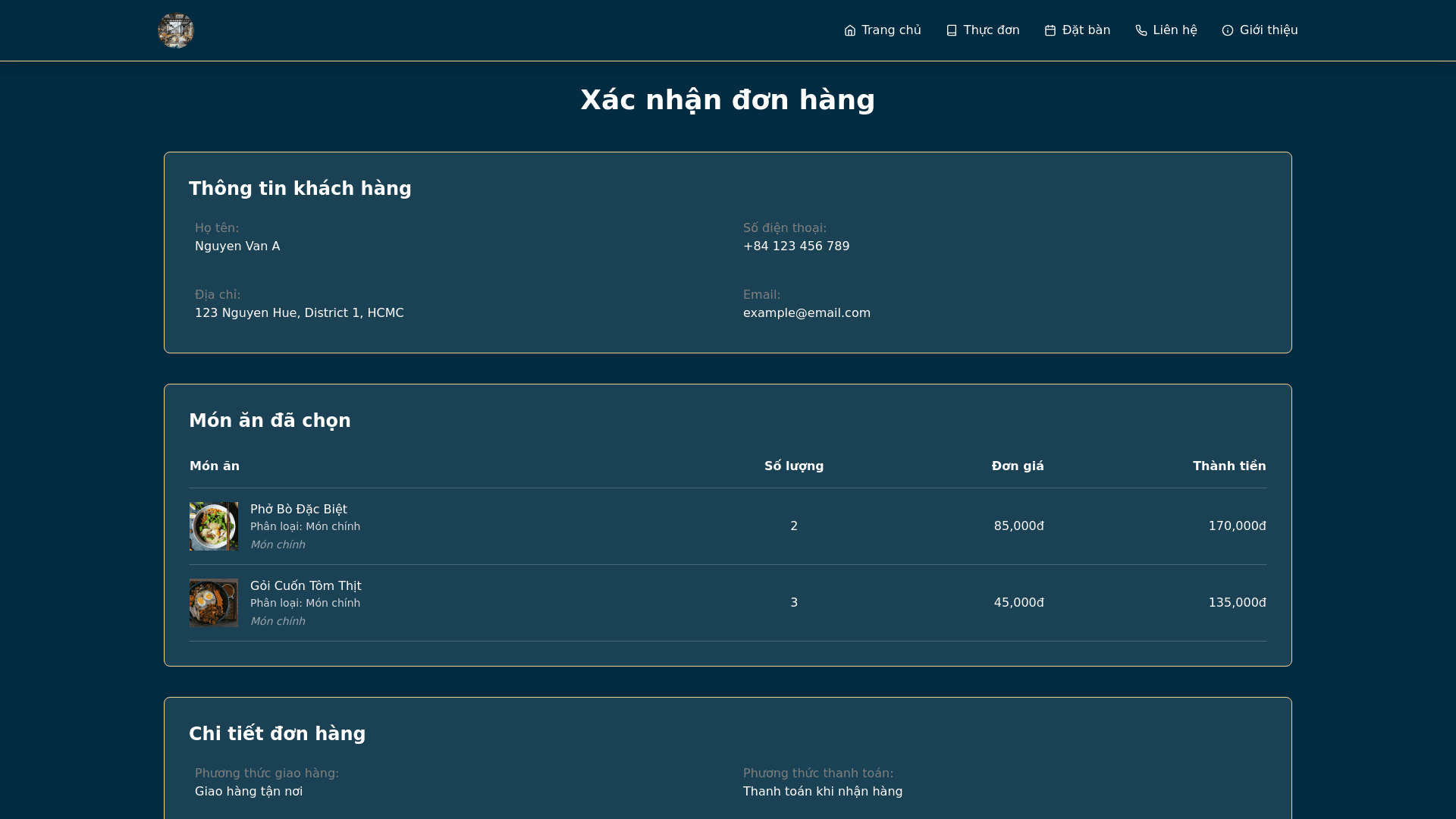1456x819 pixels.
Task: Go to the Đặt bàn page
Action: pyautogui.click(x=1086, y=30)
